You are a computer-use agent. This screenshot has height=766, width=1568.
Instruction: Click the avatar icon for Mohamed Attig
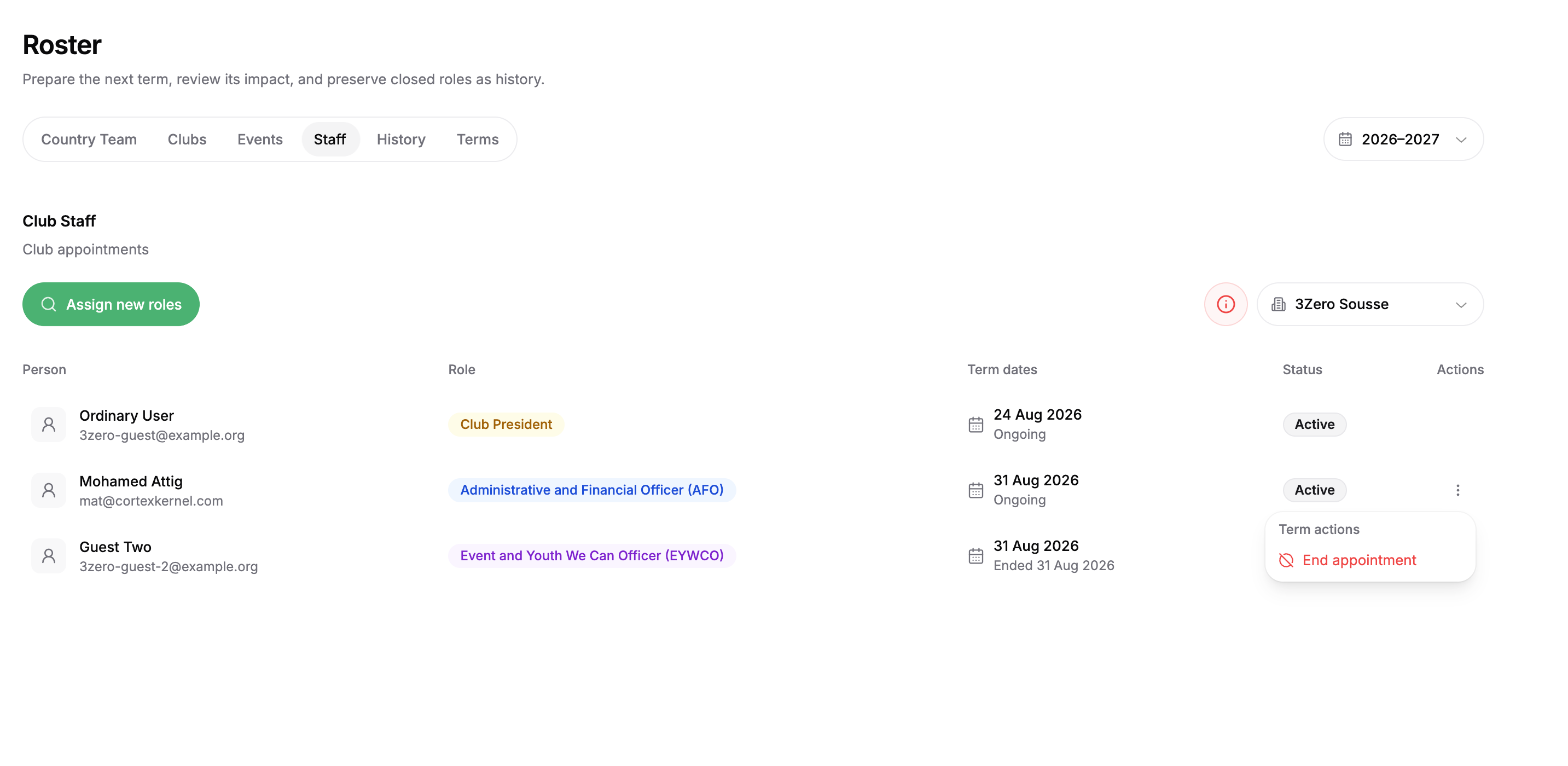tap(49, 490)
